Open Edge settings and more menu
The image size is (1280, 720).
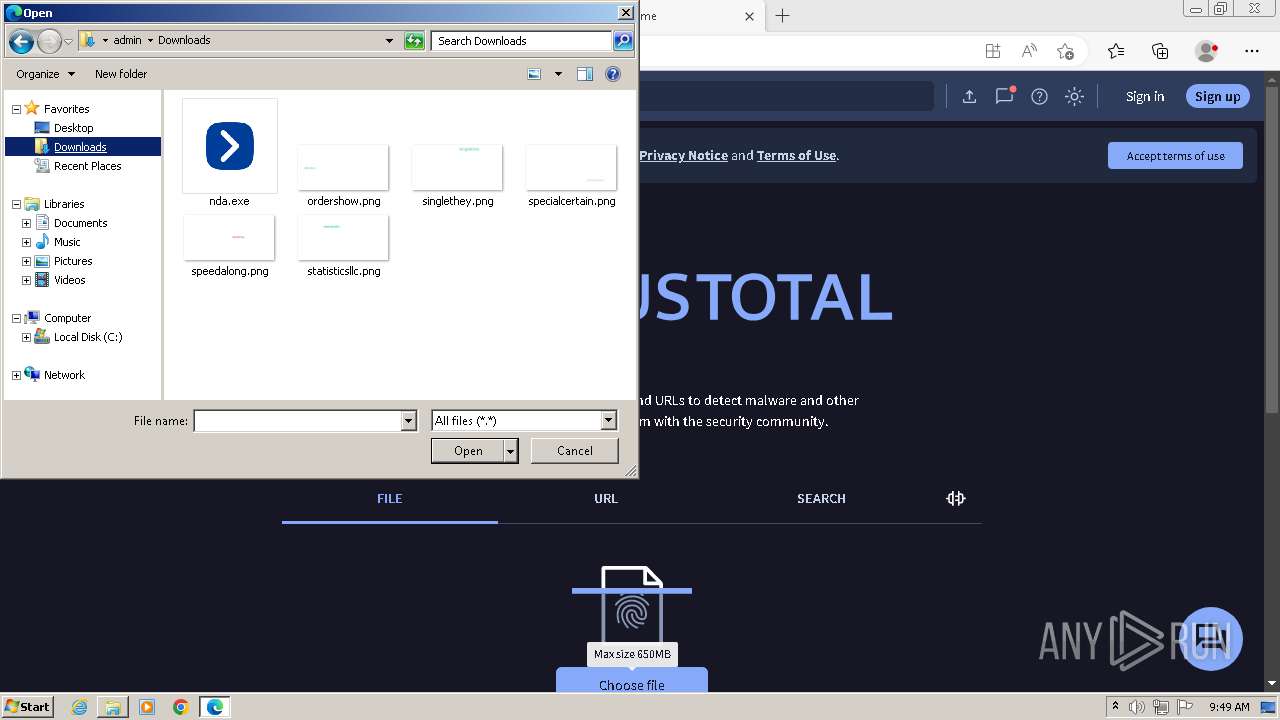pos(1252,51)
